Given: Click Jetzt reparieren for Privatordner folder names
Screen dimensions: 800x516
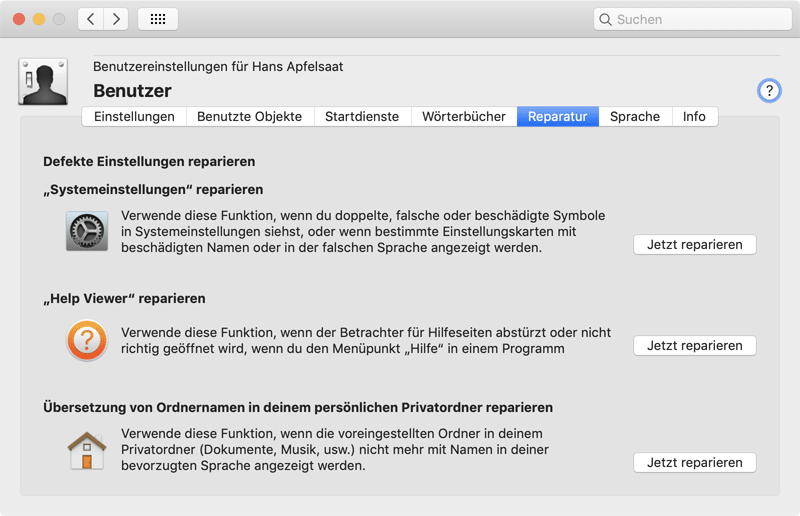Looking at the screenshot, I should (694, 462).
